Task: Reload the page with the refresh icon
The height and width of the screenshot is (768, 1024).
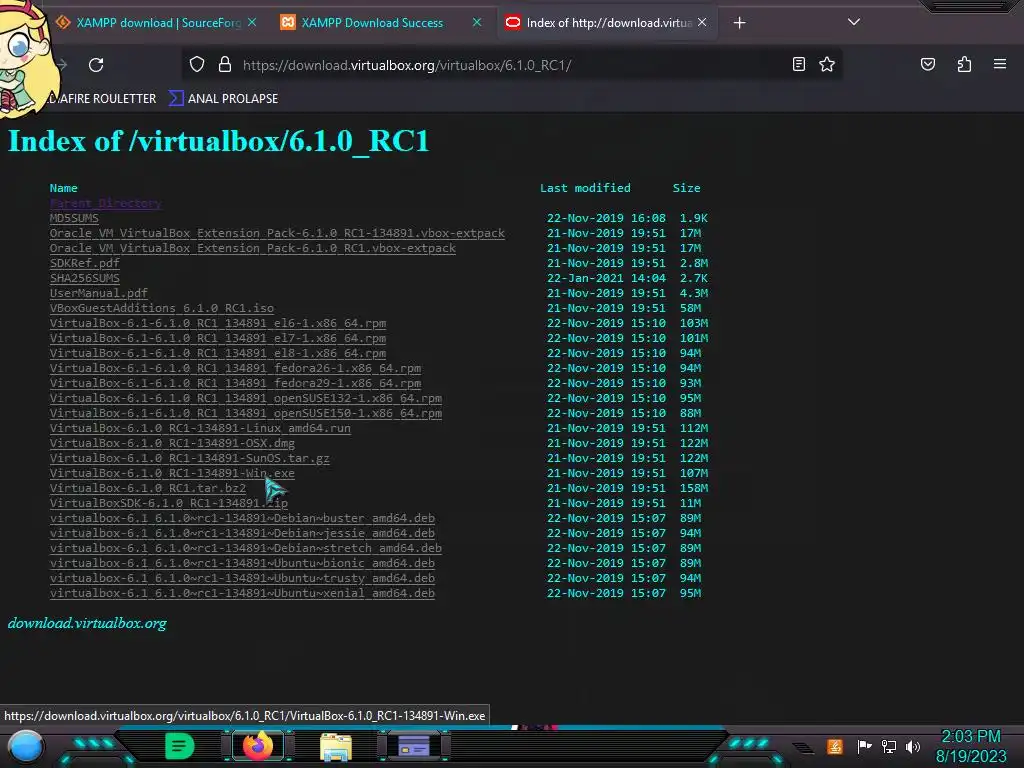Action: click(x=96, y=65)
